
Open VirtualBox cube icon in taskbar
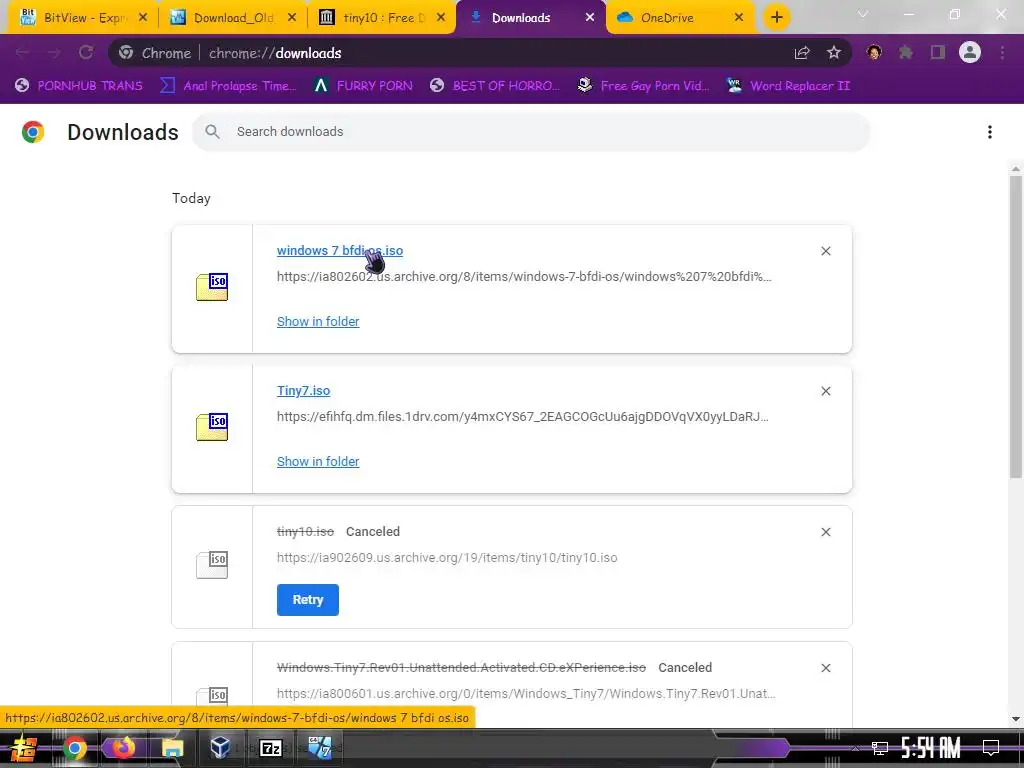point(220,747)
